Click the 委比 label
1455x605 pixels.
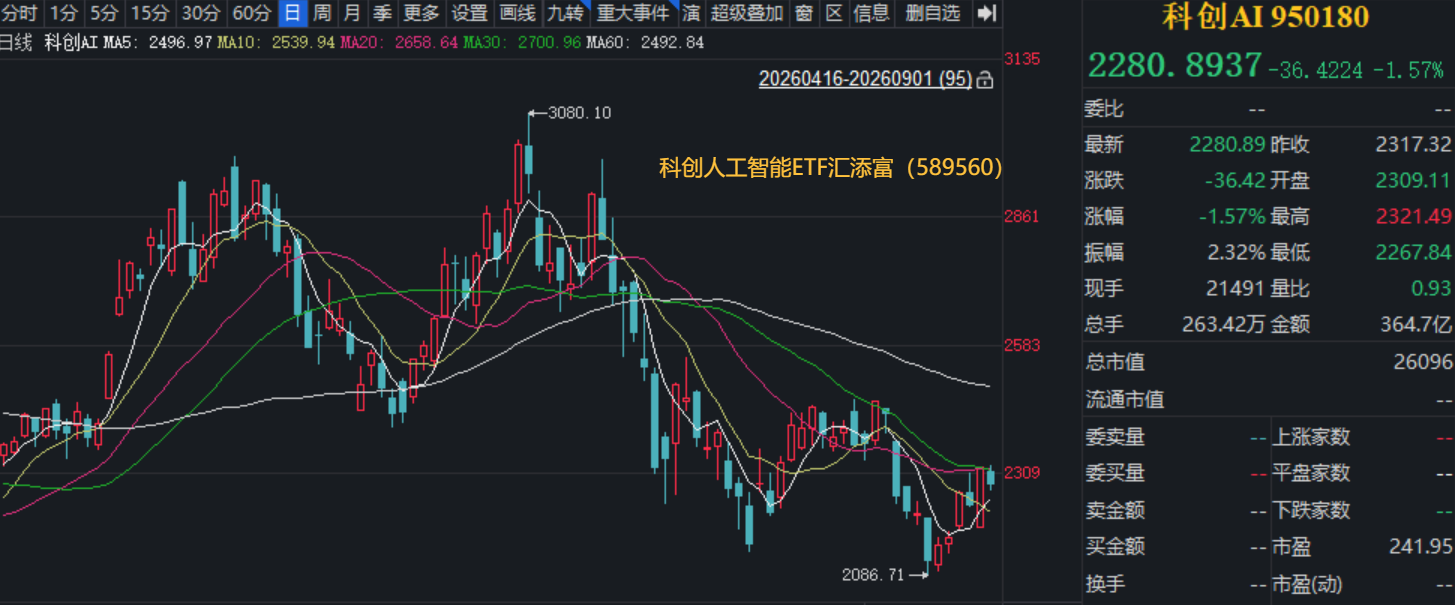pyautogui.click(x=1104, y=109)
